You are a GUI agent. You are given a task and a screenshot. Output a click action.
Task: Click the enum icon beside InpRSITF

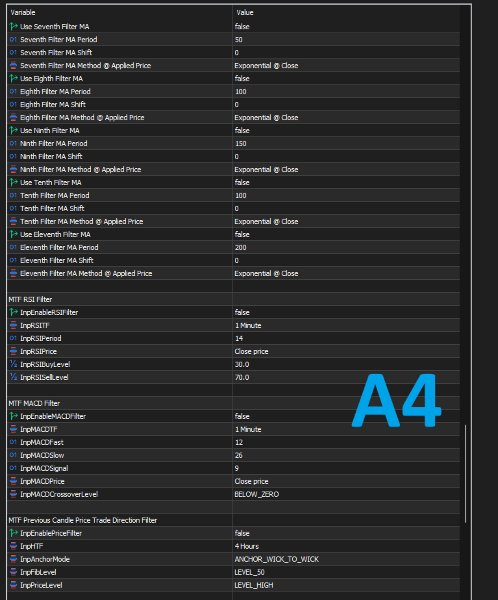(x=13, y=325)
